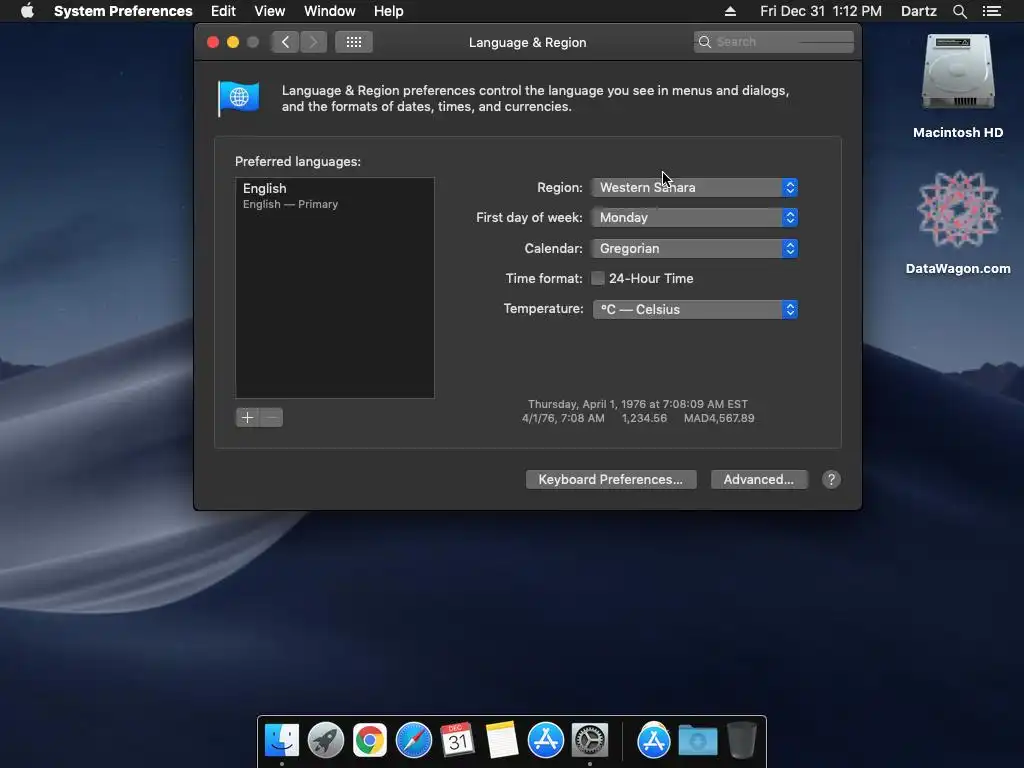Show all preferences grid button
The height and width of the screenshot is (768, 1024).
coord(354,42)
